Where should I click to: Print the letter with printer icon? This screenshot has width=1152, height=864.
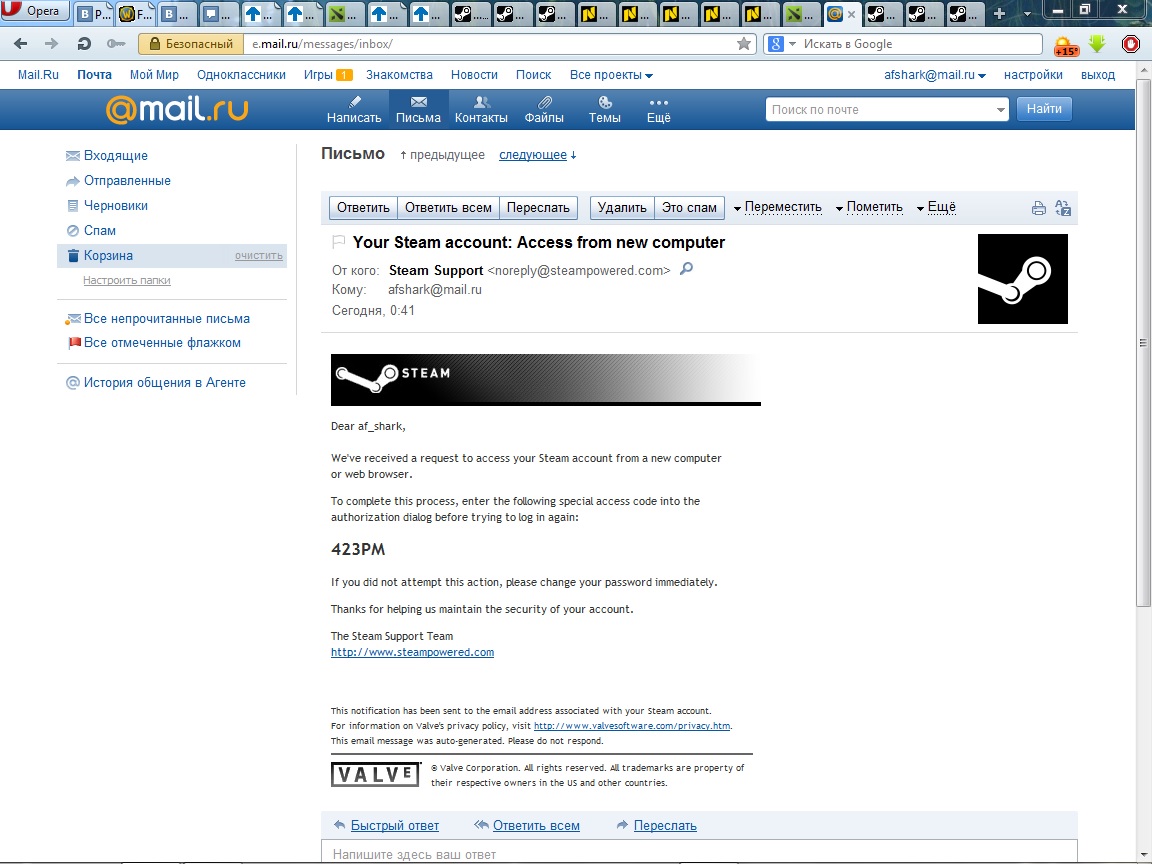click(1038, 208)
